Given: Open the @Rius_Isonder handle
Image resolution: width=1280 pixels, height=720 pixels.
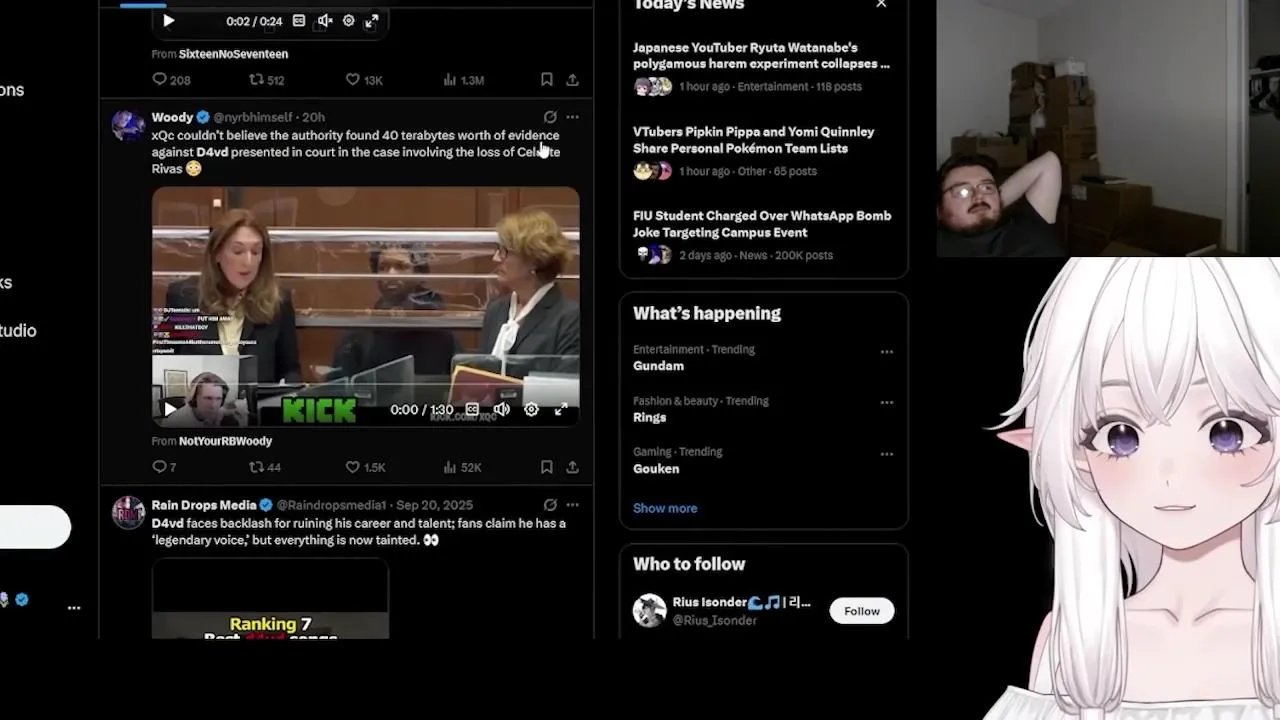Looking at the screenshot, I should (715, 621).
